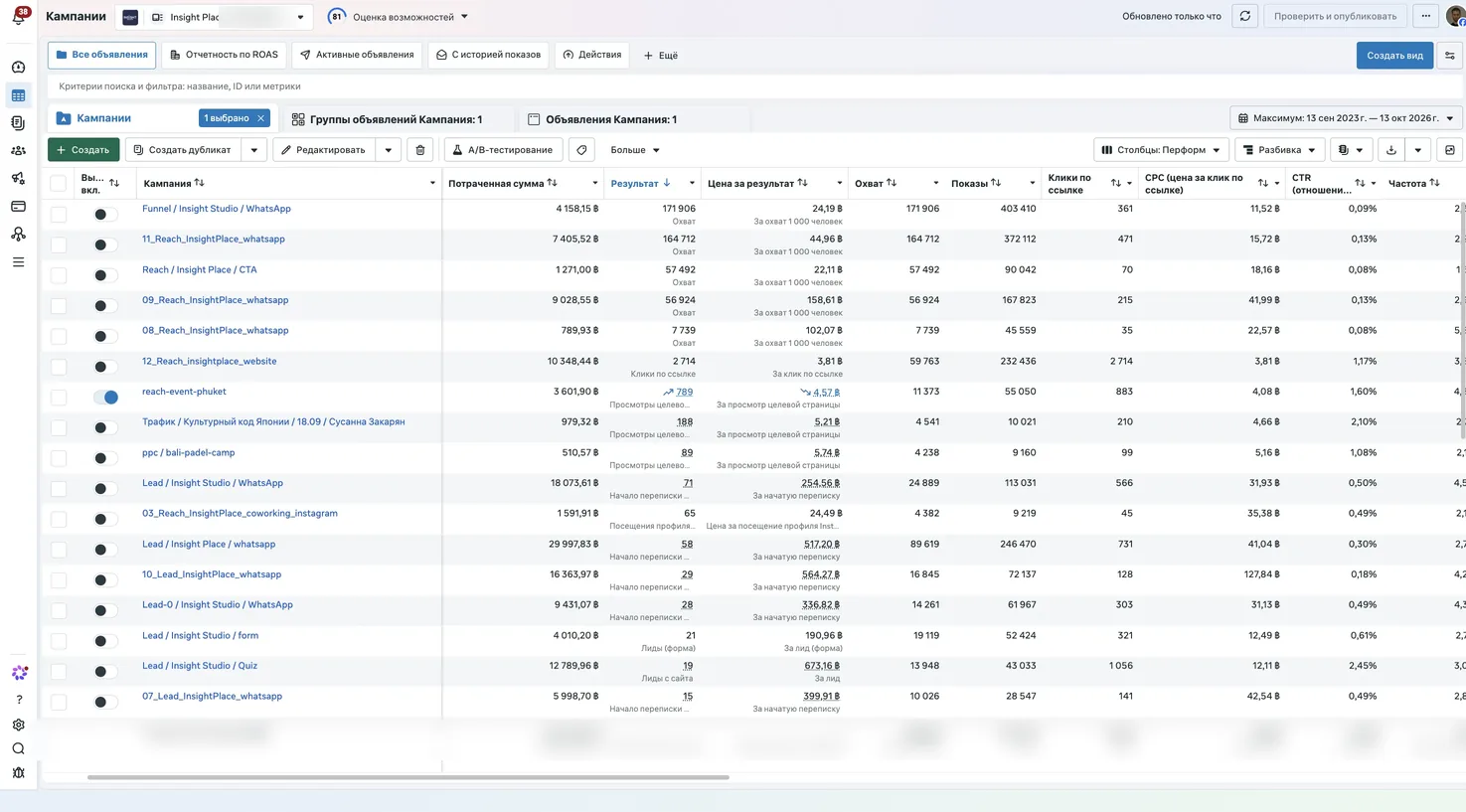Open the billing card icon in sidebar
The image size is (1466, 812).
[18, 207]
